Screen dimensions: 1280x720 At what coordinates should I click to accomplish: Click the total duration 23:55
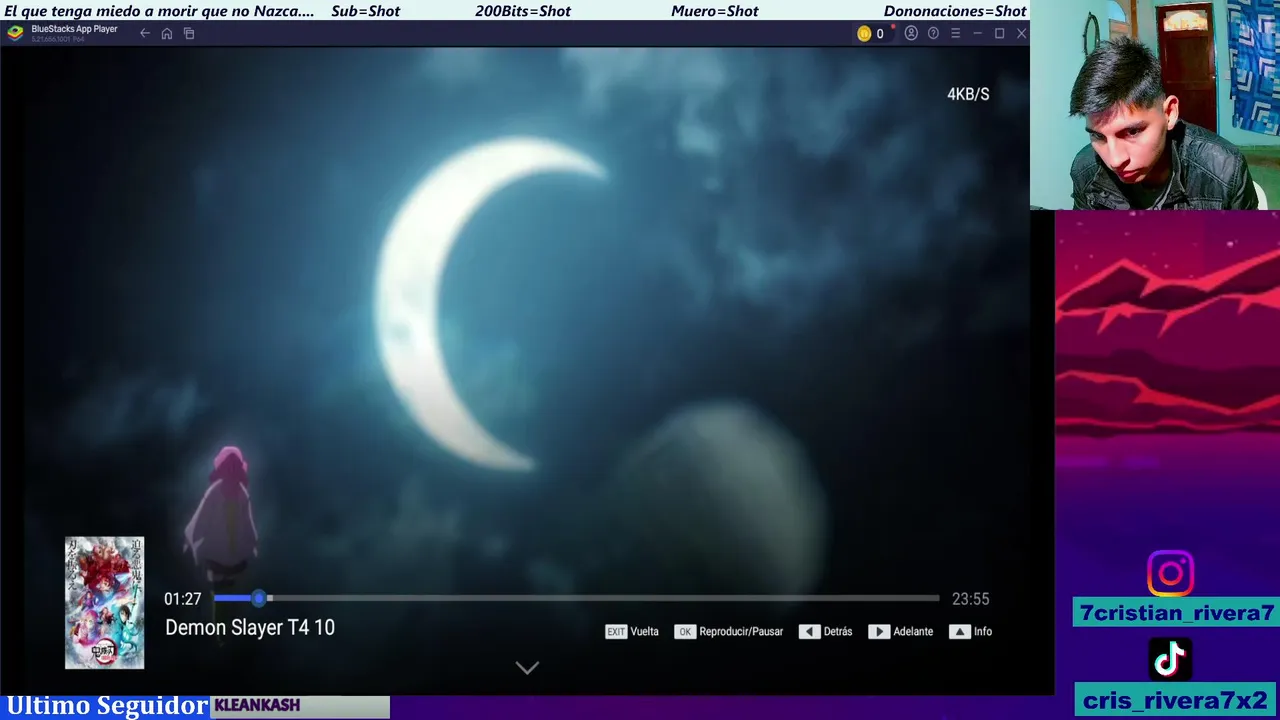point(970,599)
